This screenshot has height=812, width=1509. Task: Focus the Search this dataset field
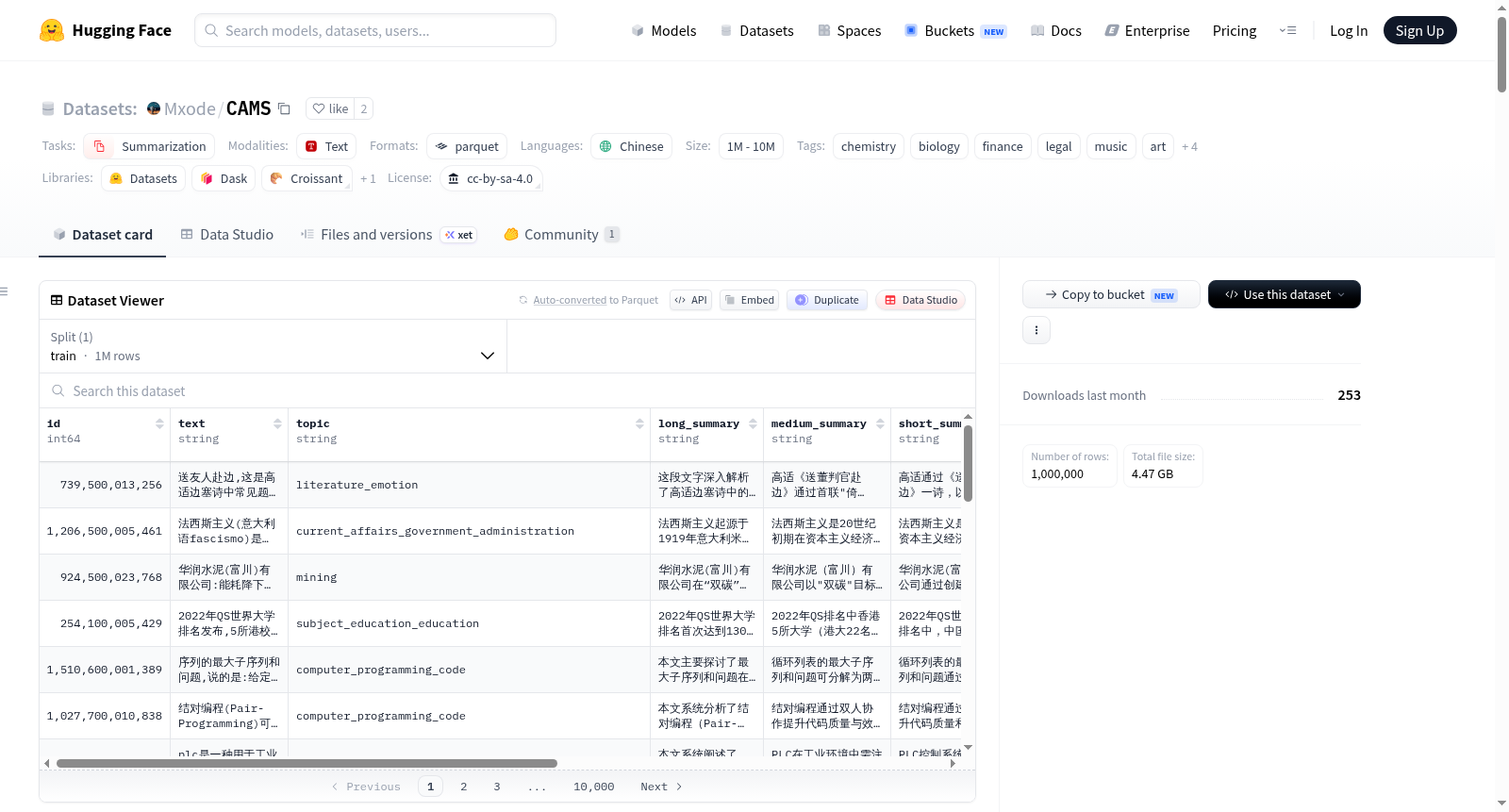(507, 390)
